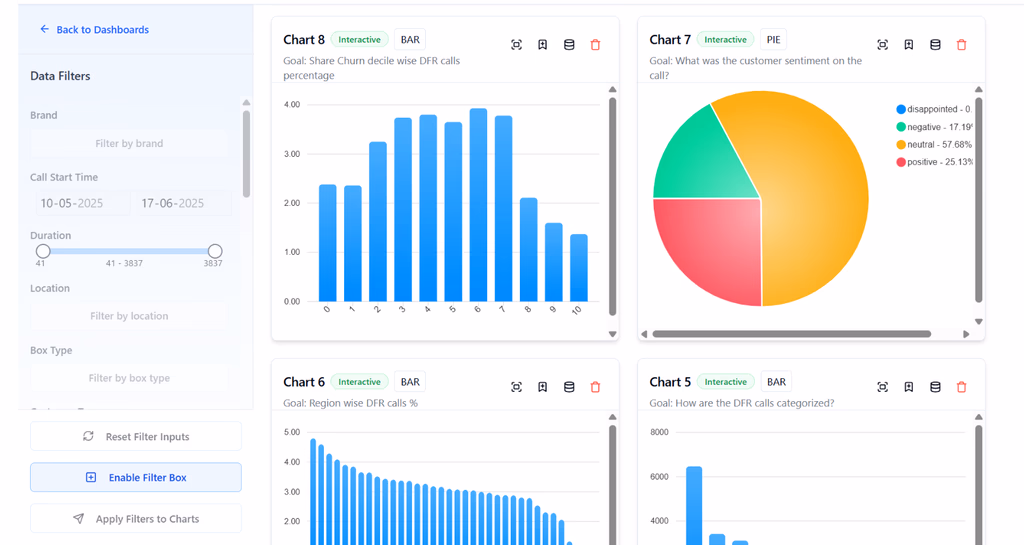Click Chart 7 PIE type tag

773,40
